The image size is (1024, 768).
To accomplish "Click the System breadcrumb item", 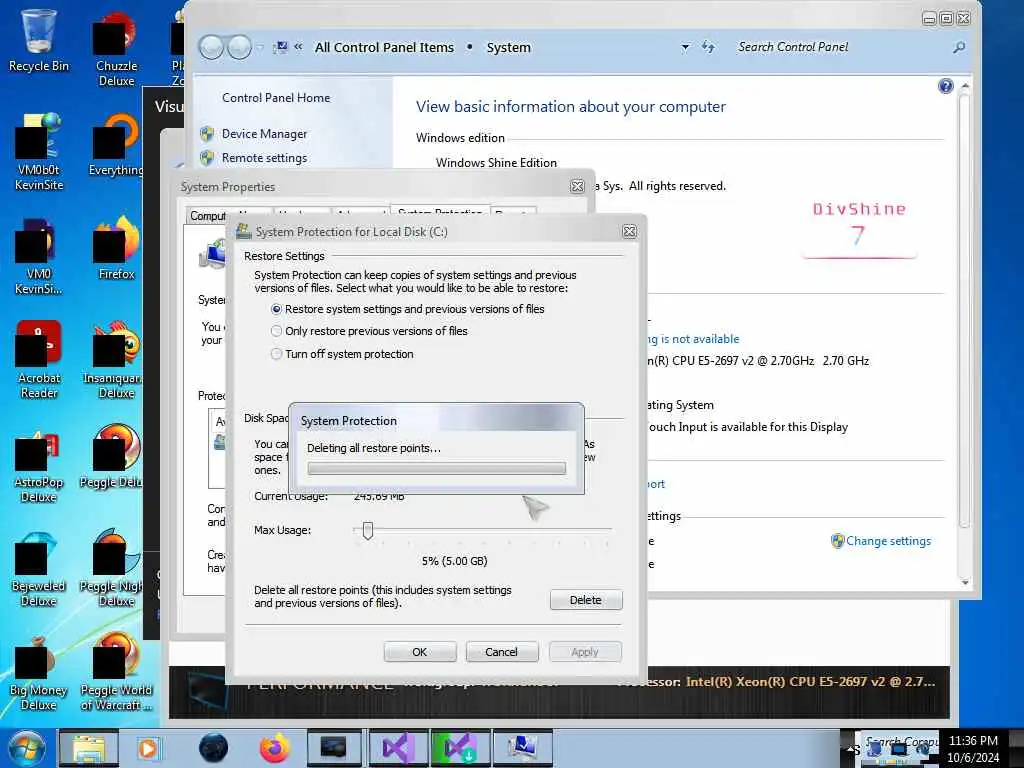I will (x=508, y=48).
